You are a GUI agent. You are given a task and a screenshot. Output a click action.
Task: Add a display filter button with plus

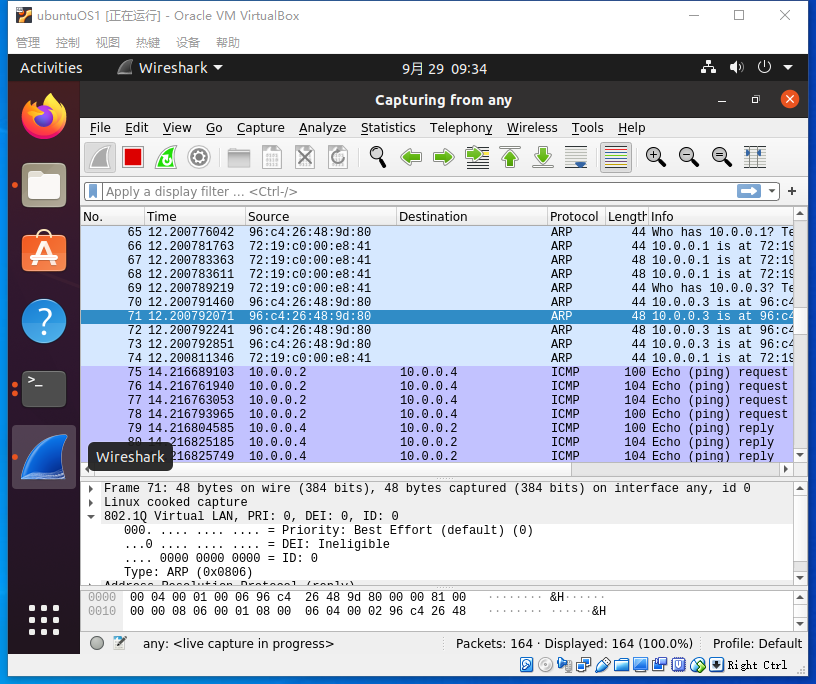tap(792, 192)
